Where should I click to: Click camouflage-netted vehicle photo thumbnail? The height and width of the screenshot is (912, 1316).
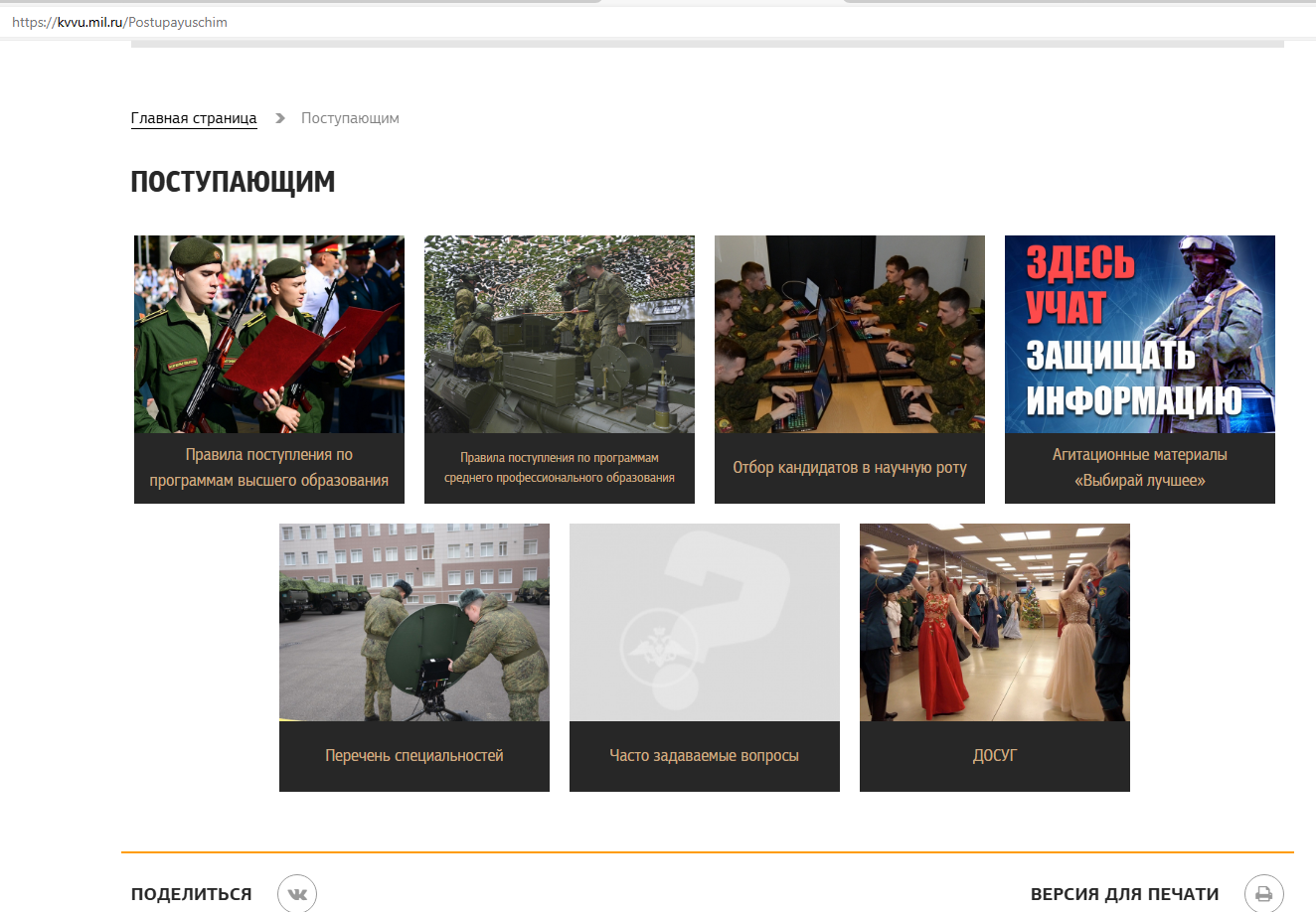[560, 334]
